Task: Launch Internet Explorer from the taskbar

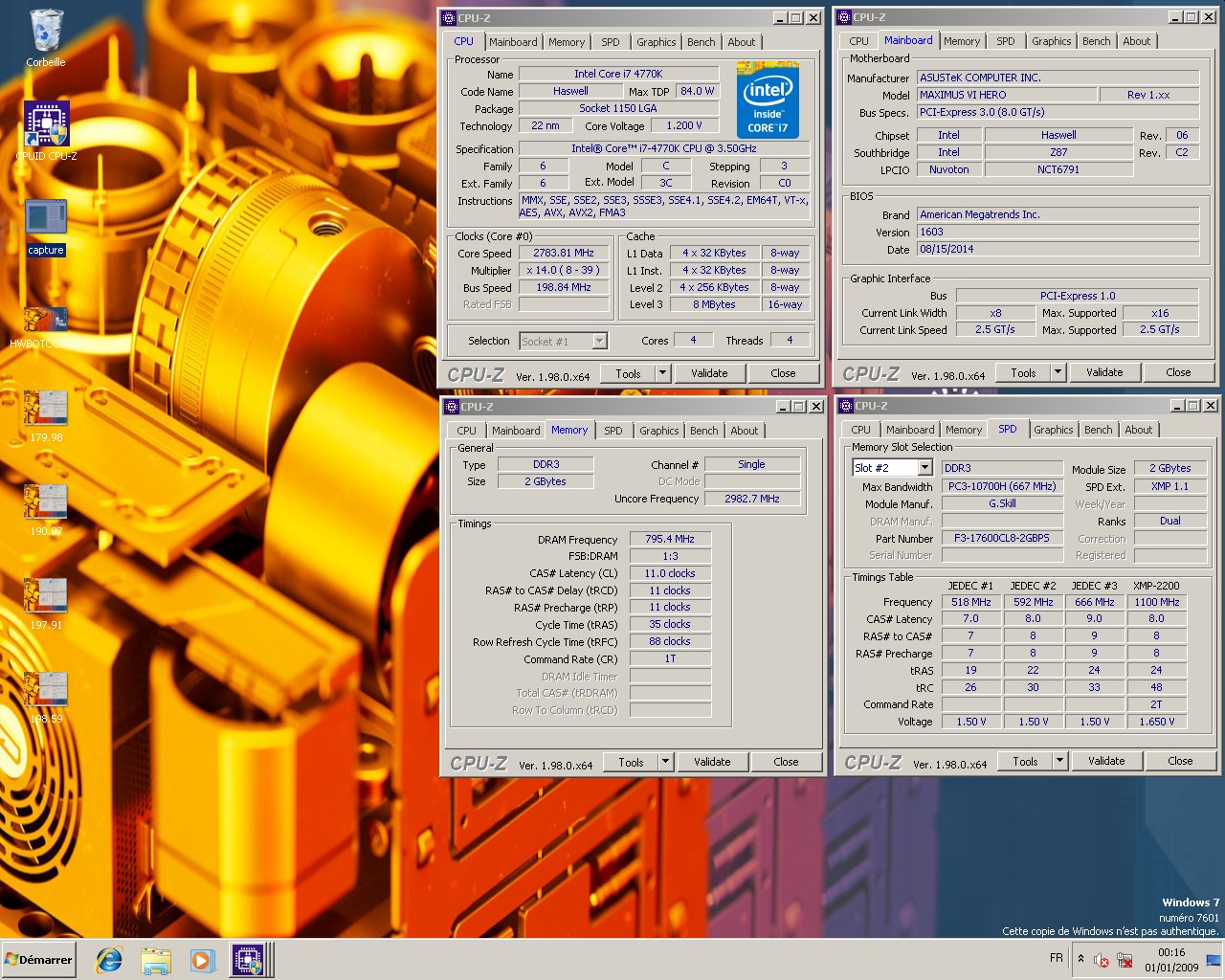Action: [x=109, y=960]
